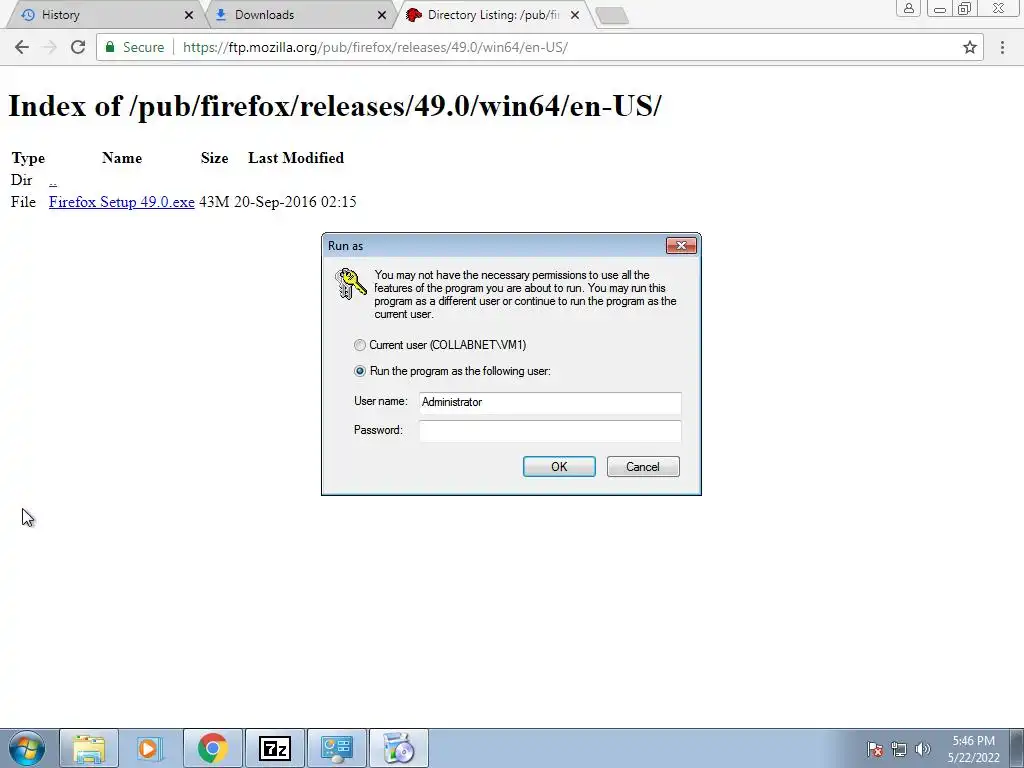This screenshot has width=1024, height=768.
Task: Open the network status tray icon
Action: (899, 749)
